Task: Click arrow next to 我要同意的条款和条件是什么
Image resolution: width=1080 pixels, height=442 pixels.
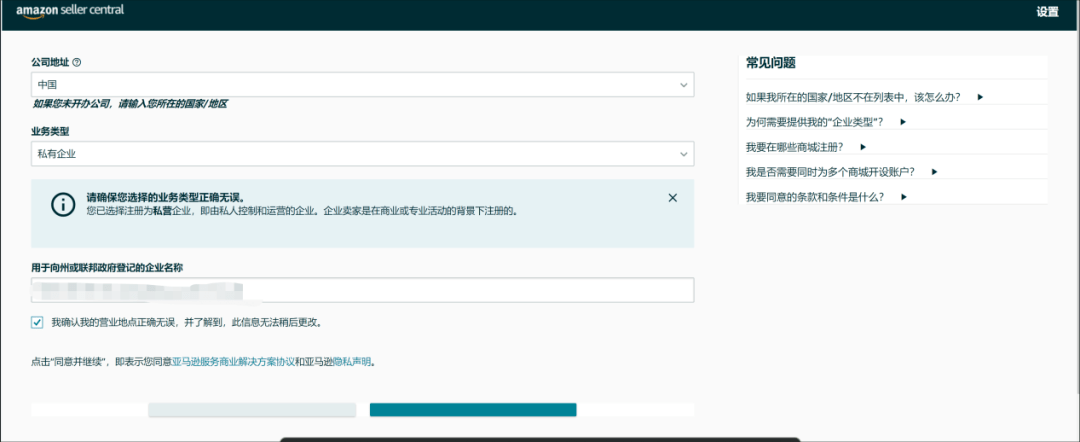Action: point(903,197)
